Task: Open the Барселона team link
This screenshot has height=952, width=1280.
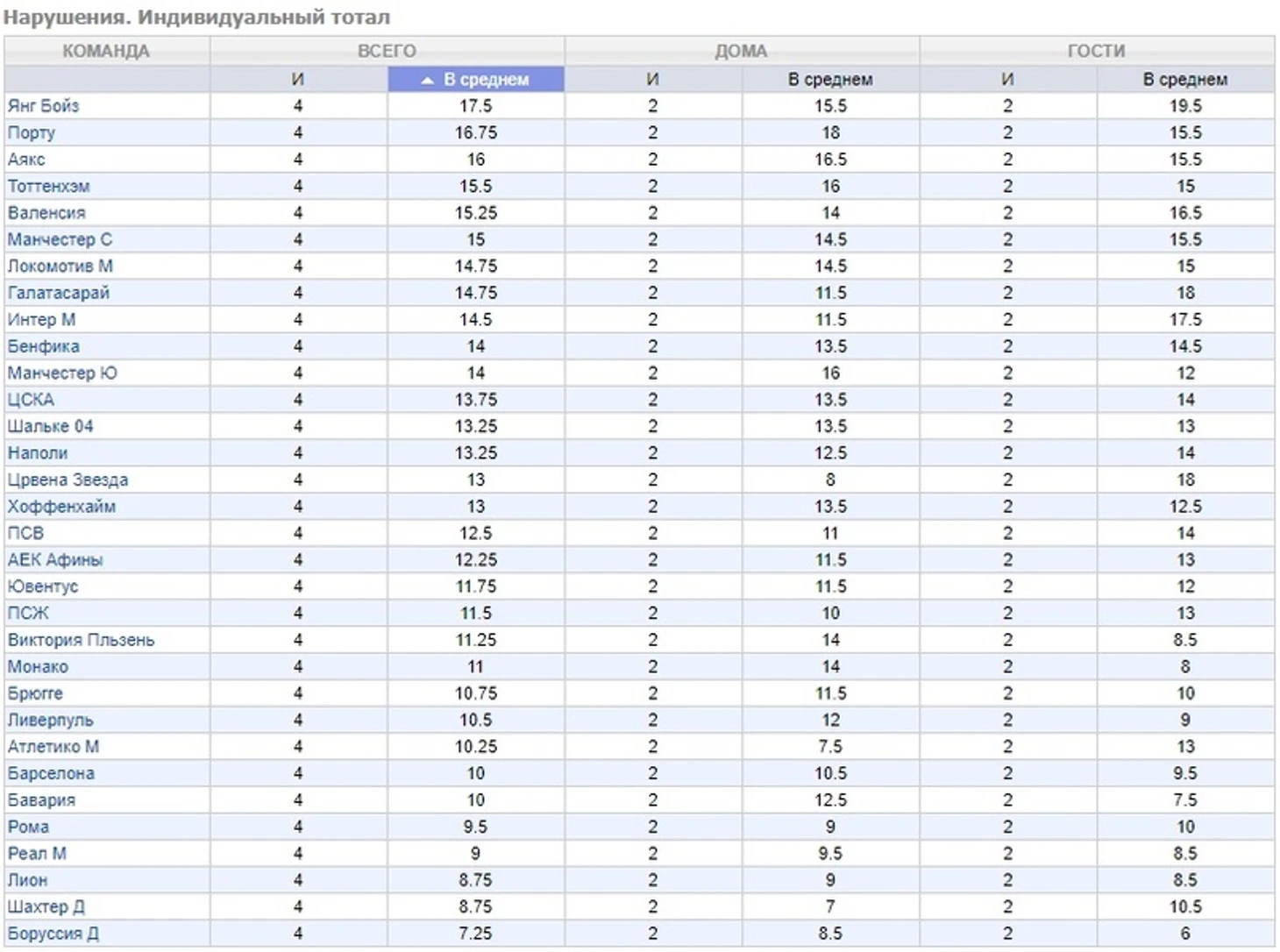Action: (51, 773)
